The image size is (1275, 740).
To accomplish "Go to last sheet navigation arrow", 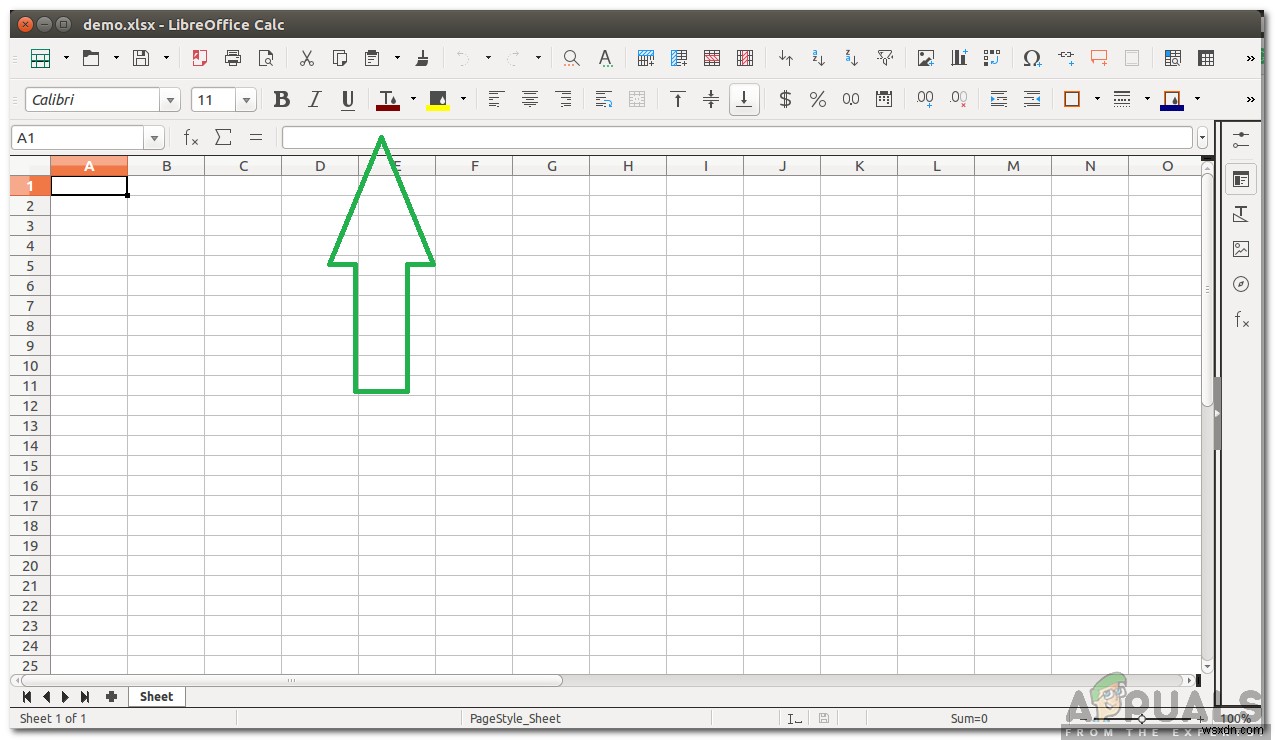I will (85, 696).
